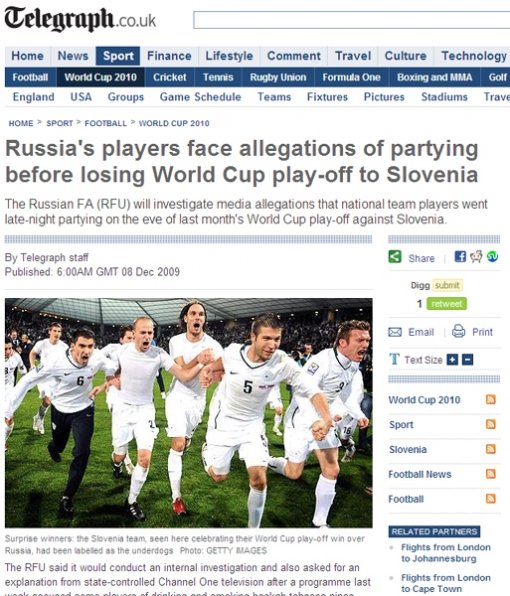The height and width of the screenshot is (596, 510).
Task: Open the Game Schedule sub-navigation link
Action: tap(200, 97)
